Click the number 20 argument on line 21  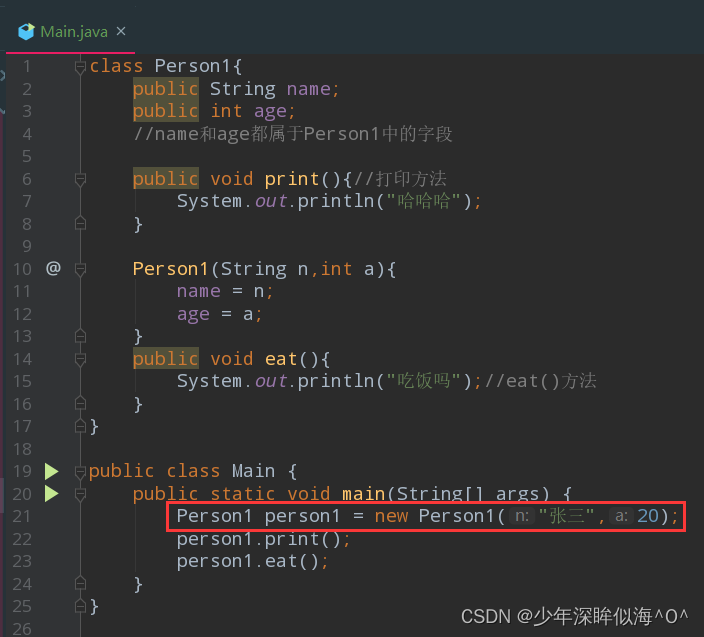pos(647,516)
